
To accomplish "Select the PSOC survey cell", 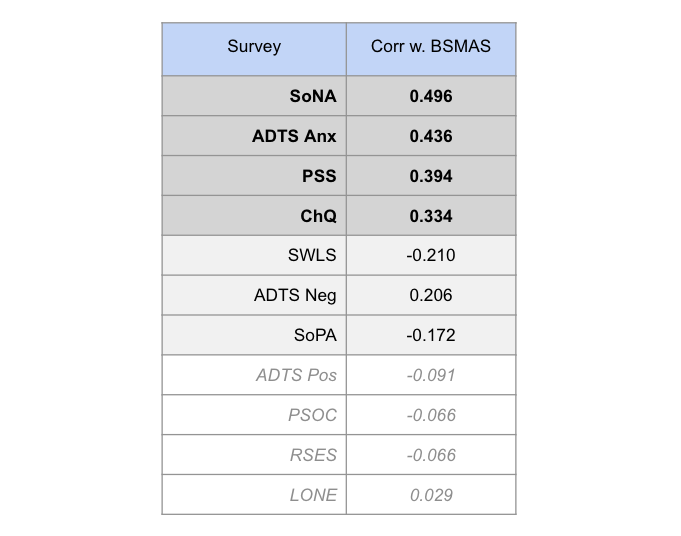I will 254,415.
